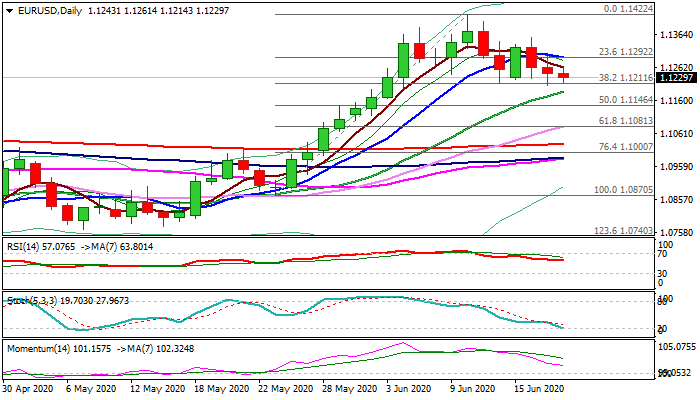Click the date label 30 Apr 2020
700x400 pixels.
pos(27,389)
